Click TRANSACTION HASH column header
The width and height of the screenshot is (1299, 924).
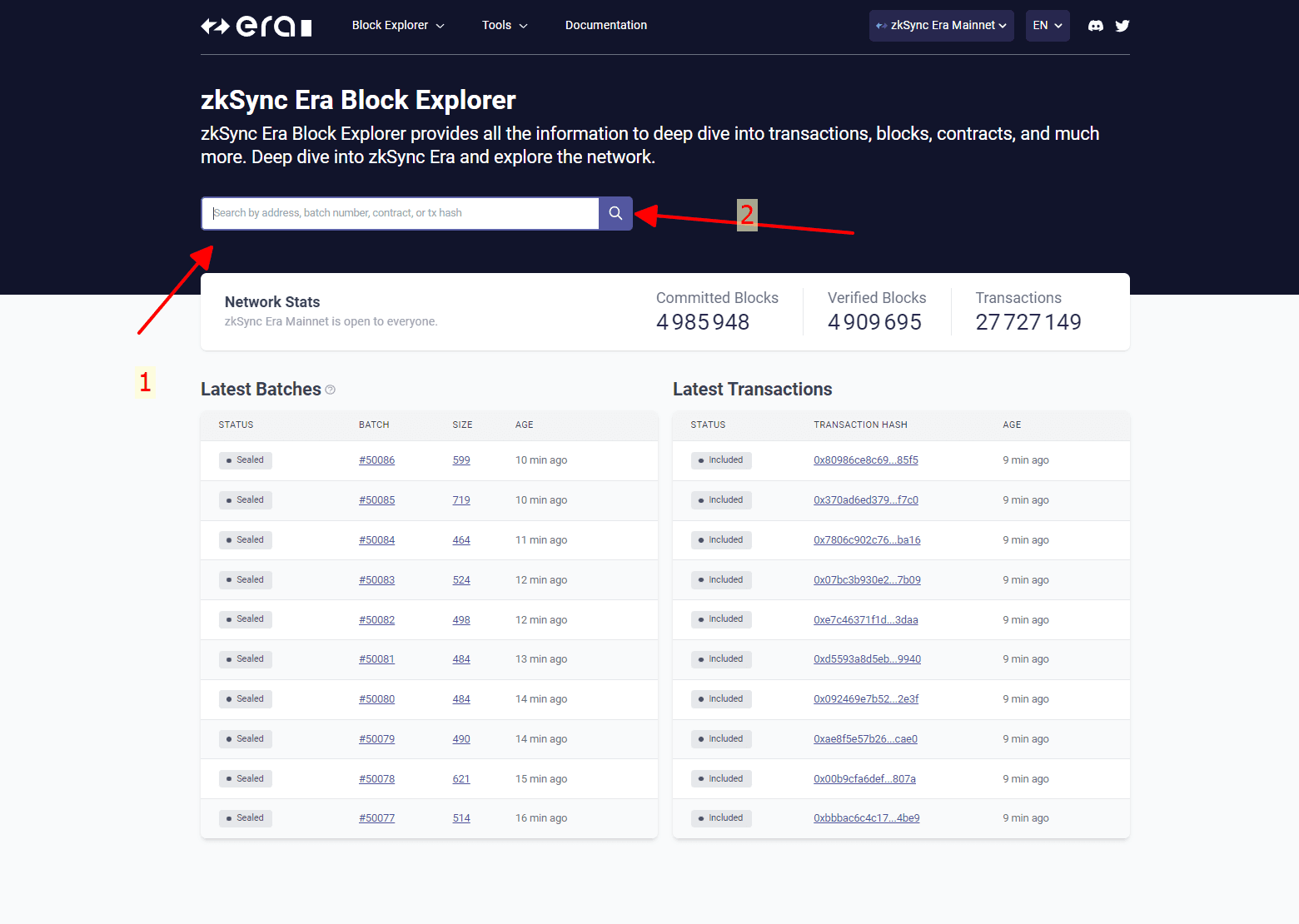(860, 425)
